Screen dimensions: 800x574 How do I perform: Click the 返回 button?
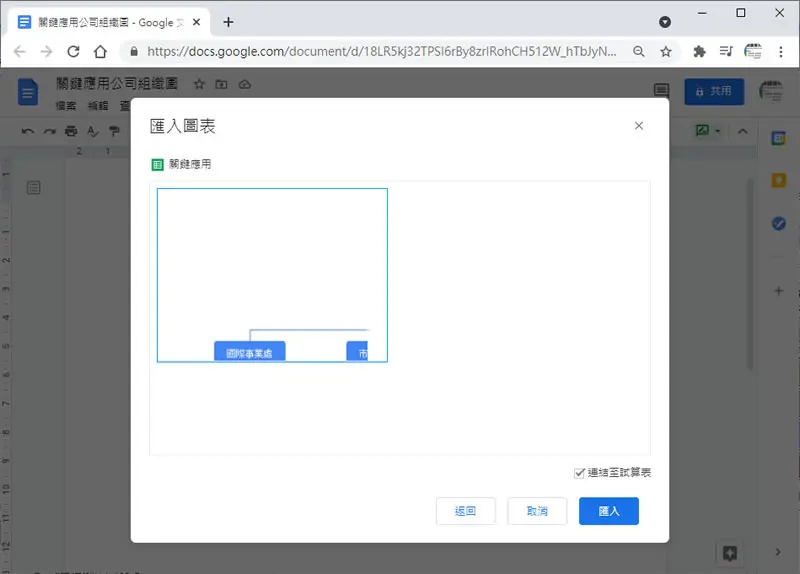click(465, 511)
